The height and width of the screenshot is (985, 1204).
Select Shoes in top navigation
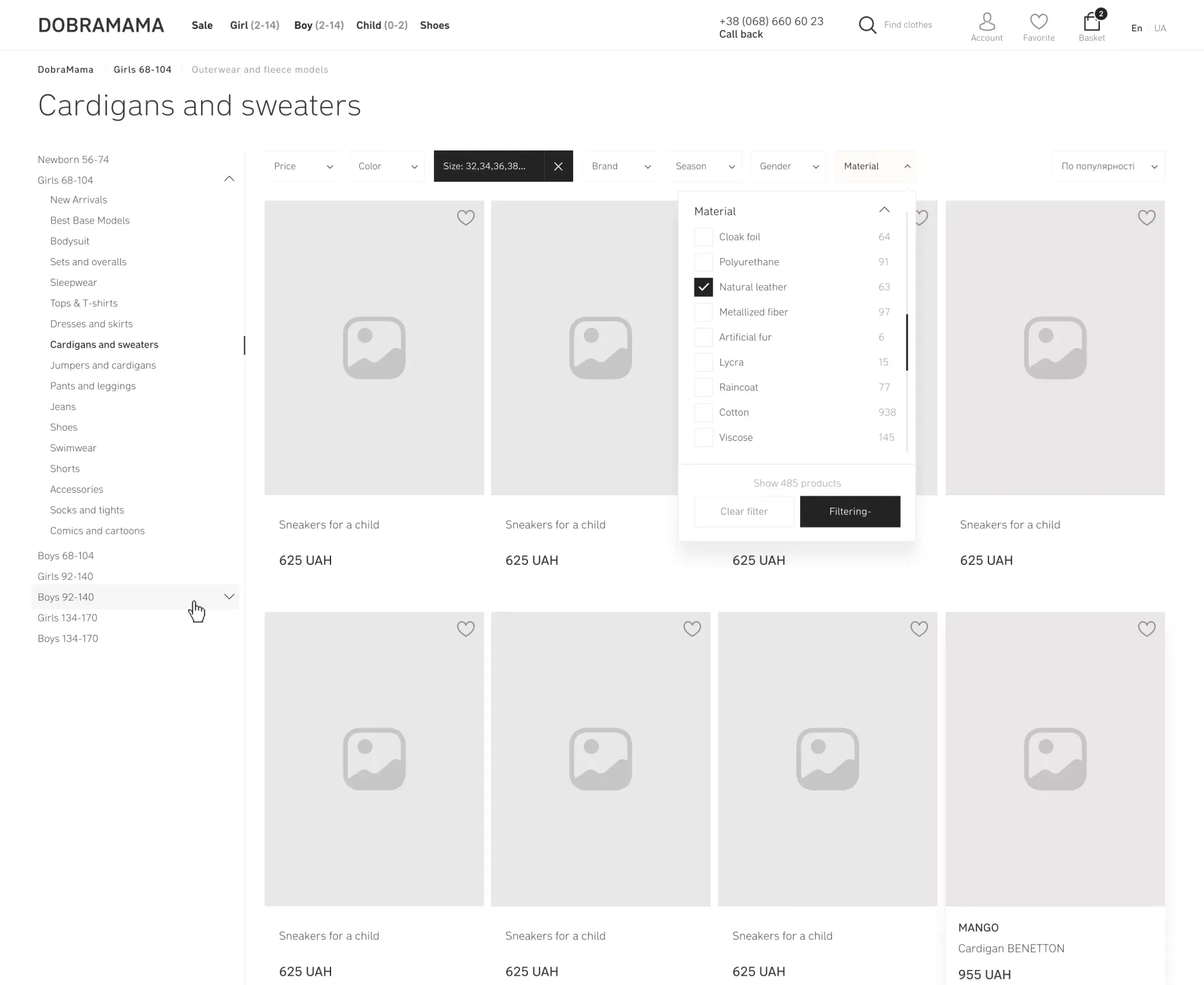pyautogui.click(x=434, y=25)
